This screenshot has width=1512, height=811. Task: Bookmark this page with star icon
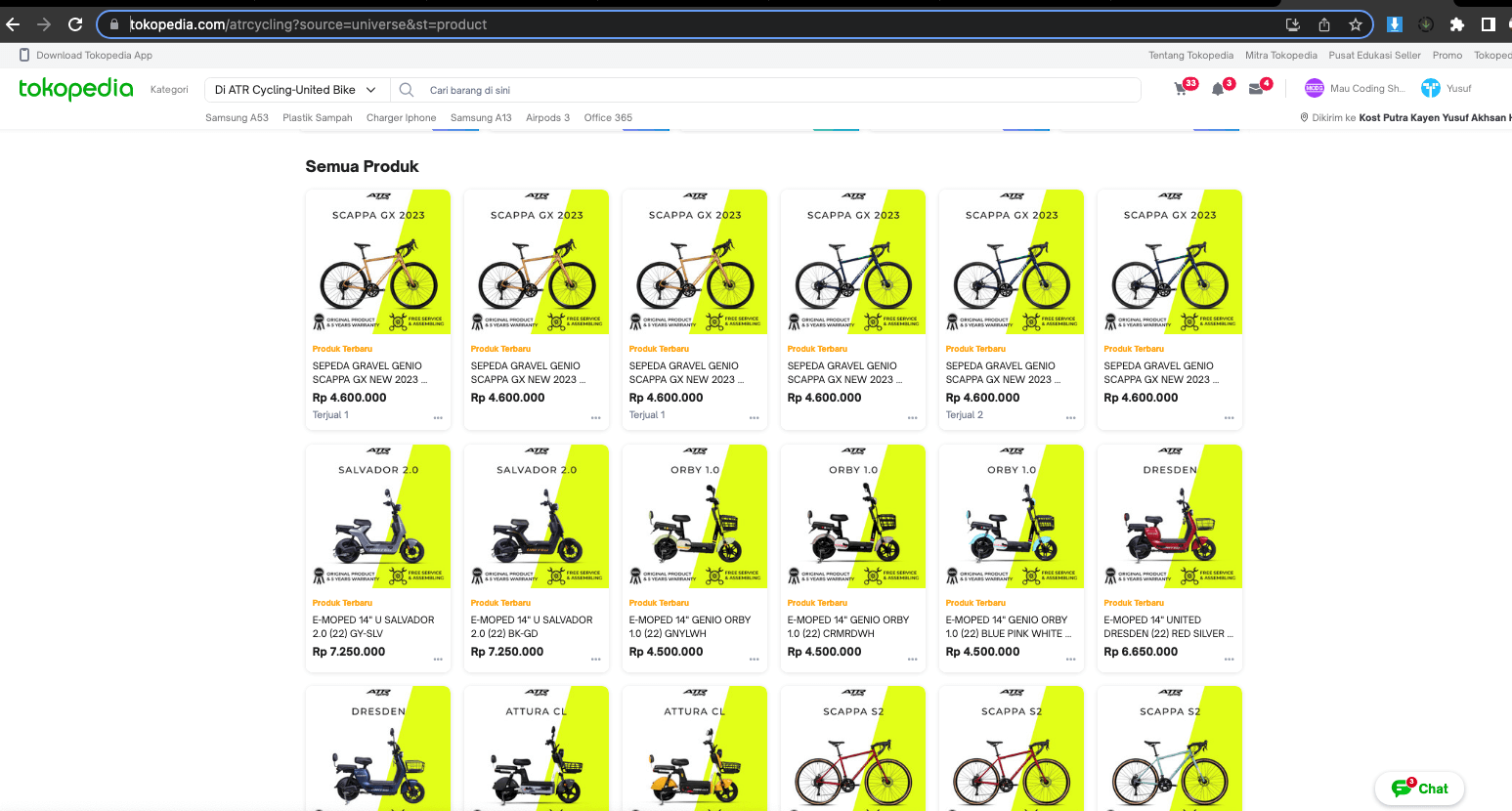pos(1355,24)
